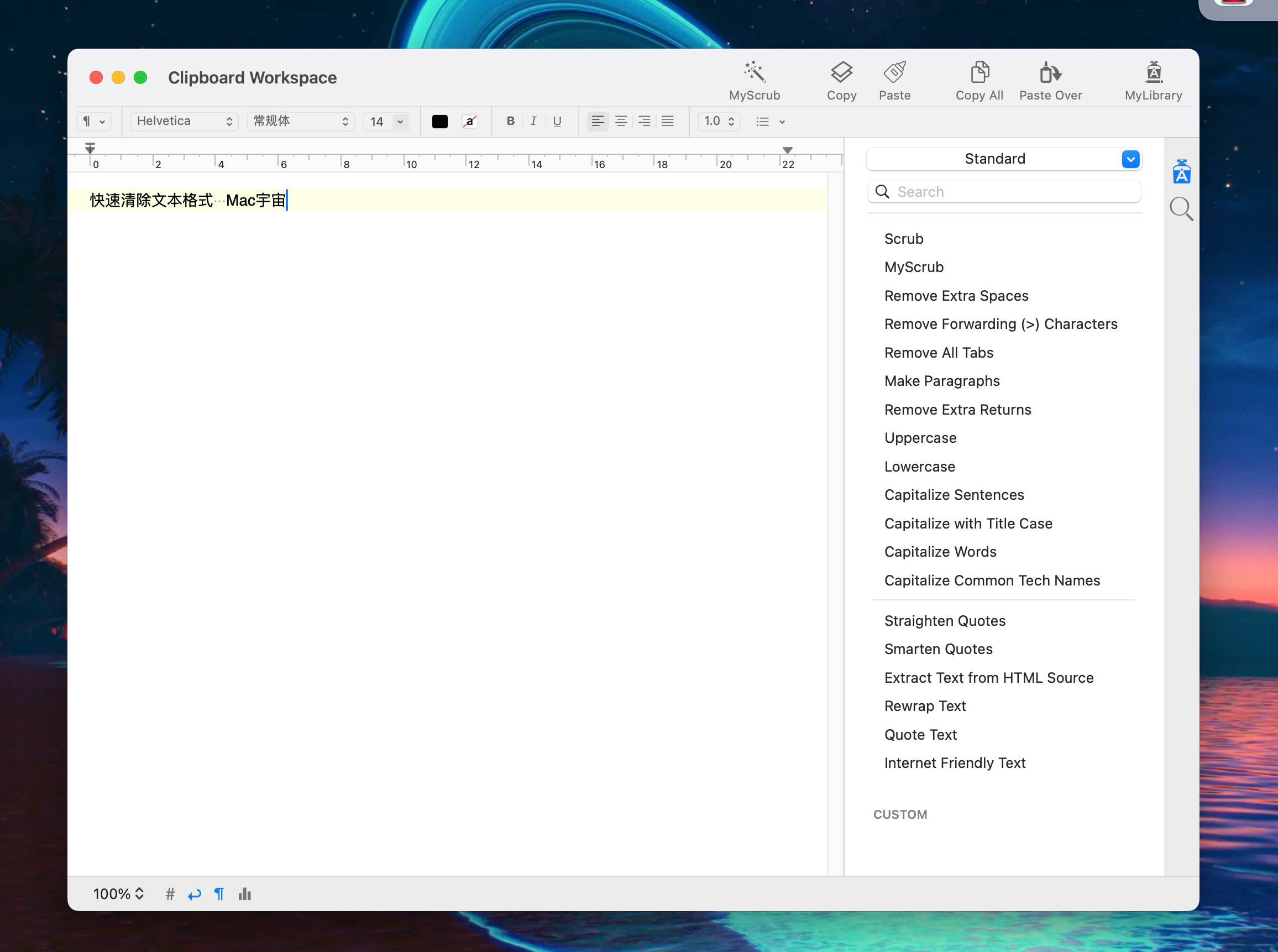1278x952 pixels.
Task: Click the Search icon in sidebar
Action: pyautogui.click(x=1180, y=210)
